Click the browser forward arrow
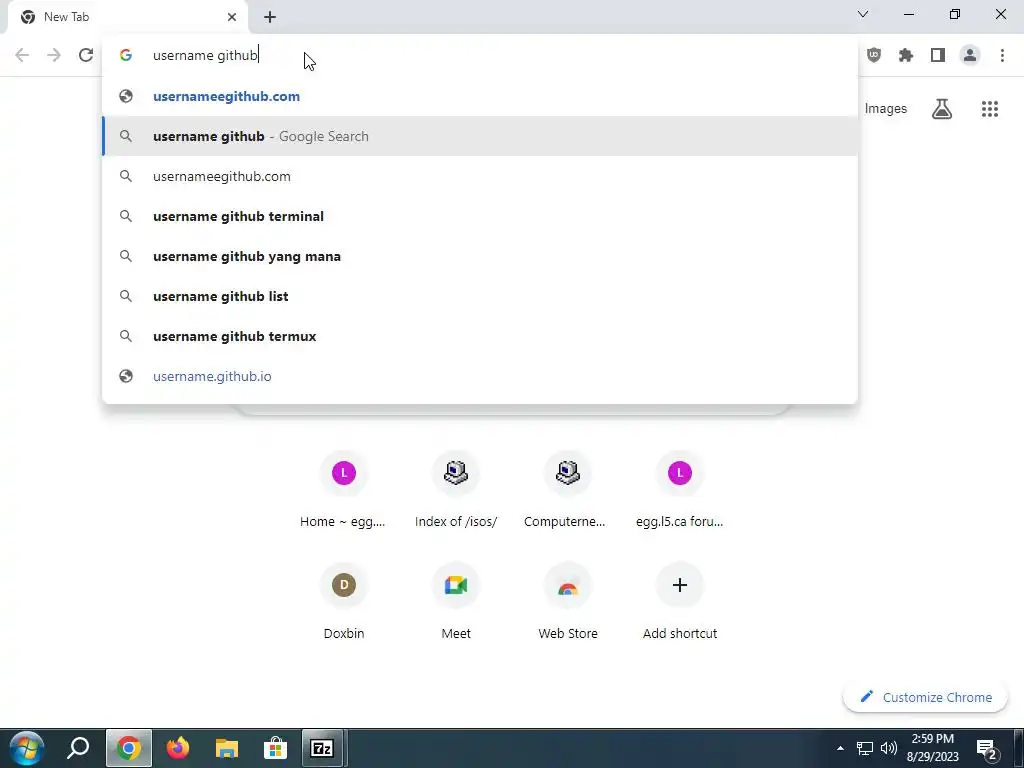Image resolution: width=1024 pixels, height=768 pixels. coord(54,56)
